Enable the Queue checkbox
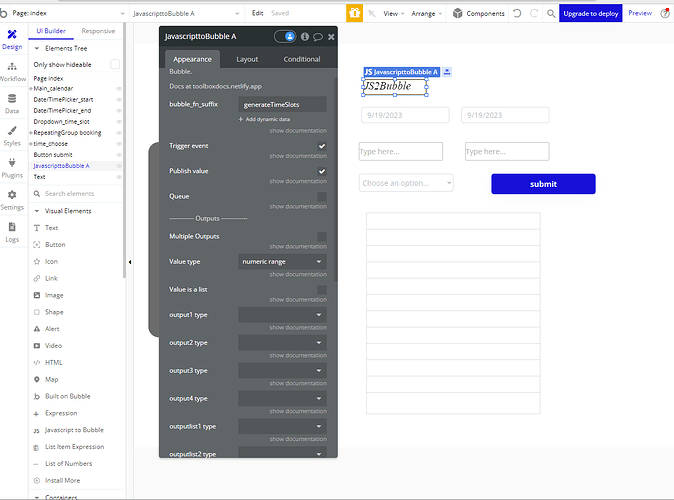This screenshot has width=674, height=500. (322, 197)
